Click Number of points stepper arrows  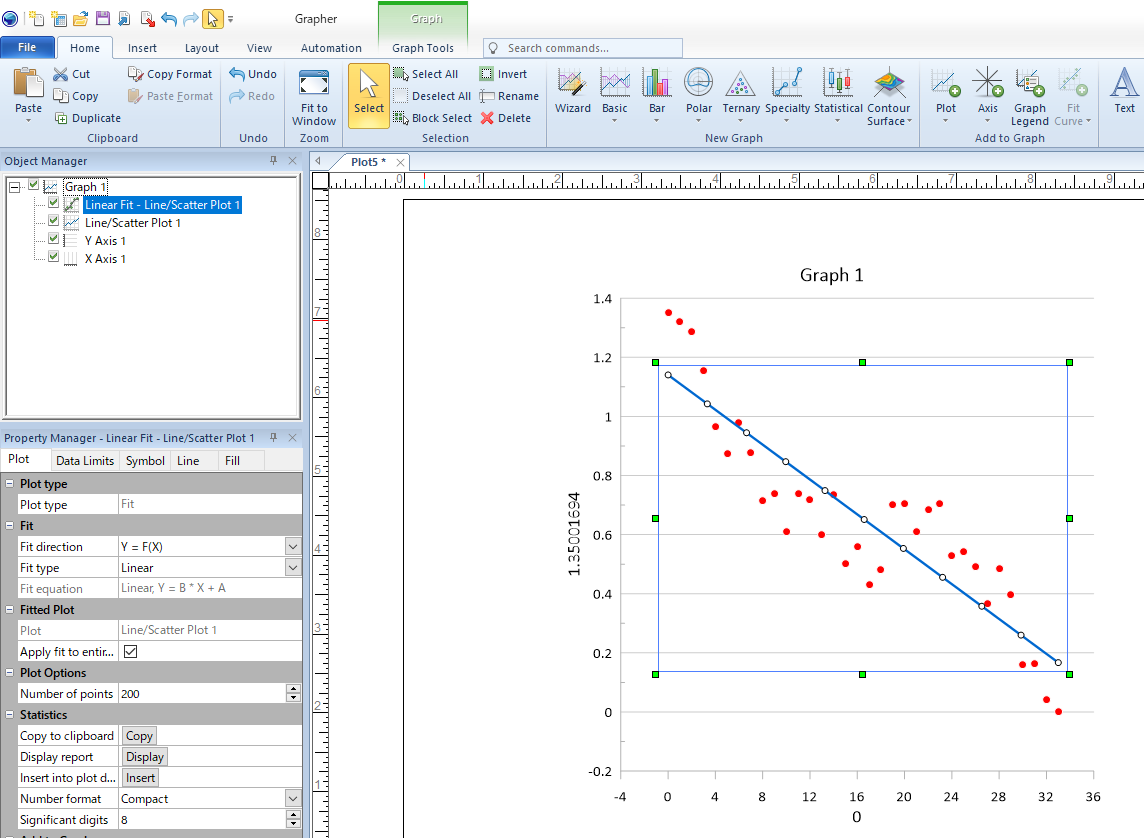(293, 694)
